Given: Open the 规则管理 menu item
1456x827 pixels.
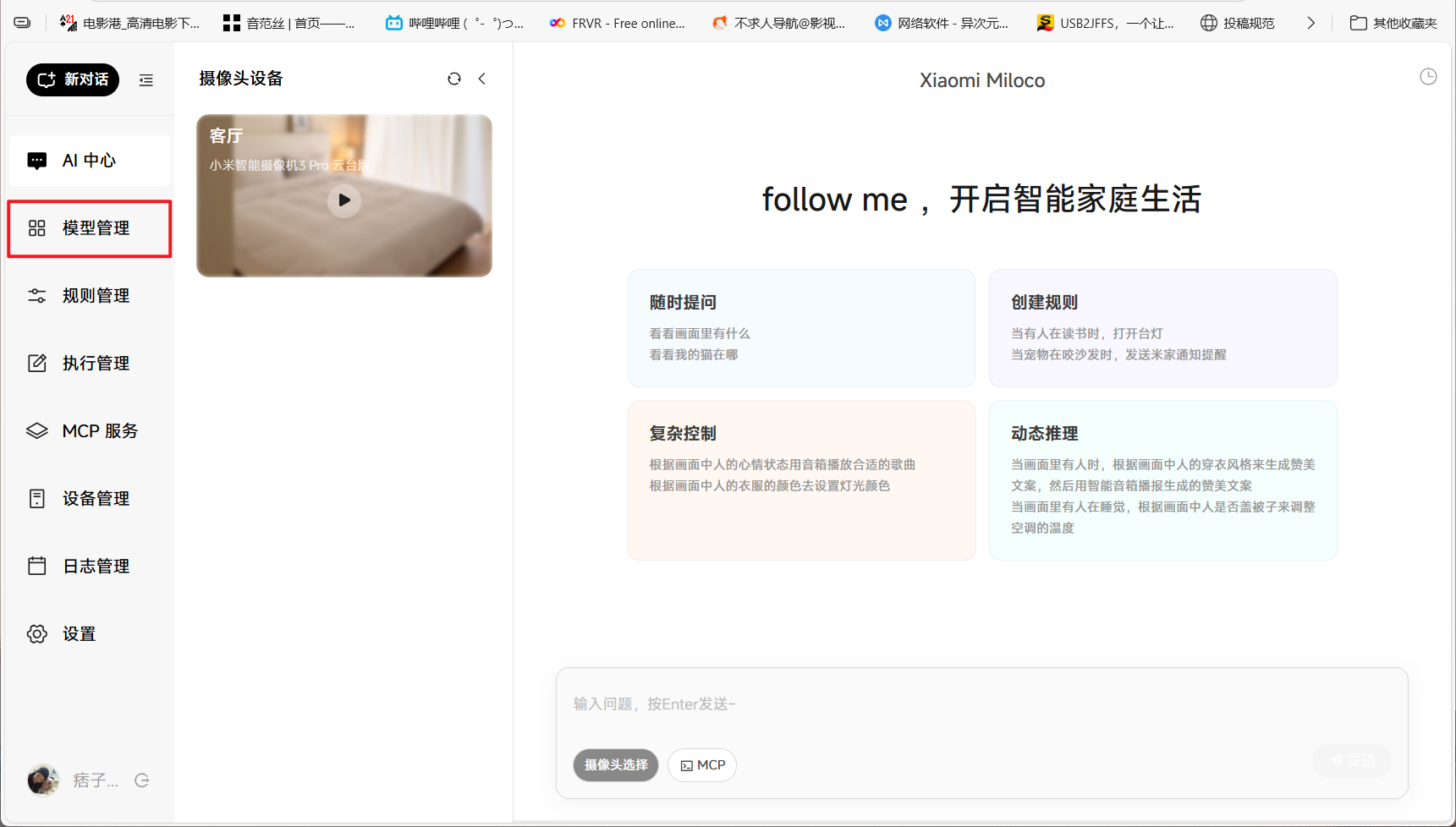Looking at the screenshot, I should coord(90,296).
